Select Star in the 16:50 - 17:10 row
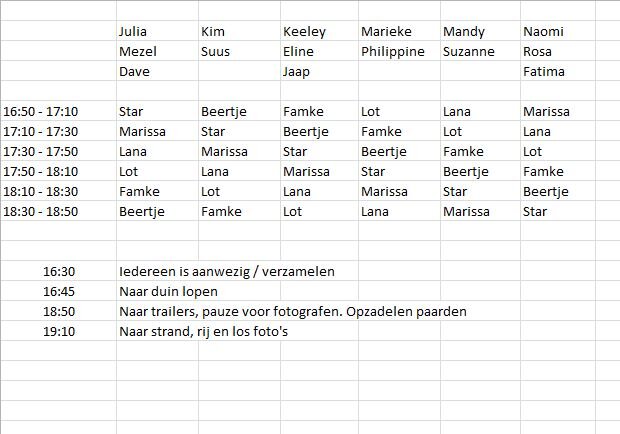 point(157,111)
